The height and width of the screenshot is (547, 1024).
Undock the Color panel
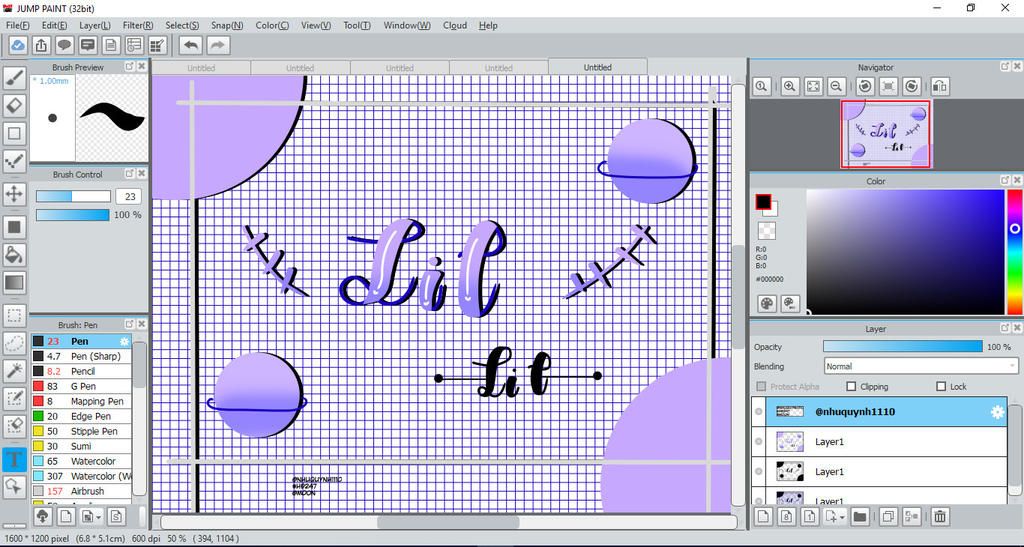[x=1004, y=181]
